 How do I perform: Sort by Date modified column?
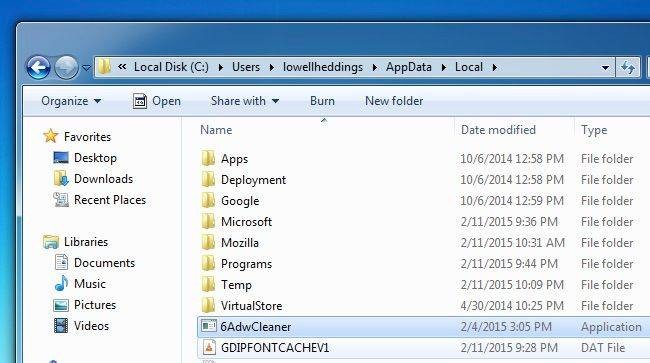pos(498,130)
